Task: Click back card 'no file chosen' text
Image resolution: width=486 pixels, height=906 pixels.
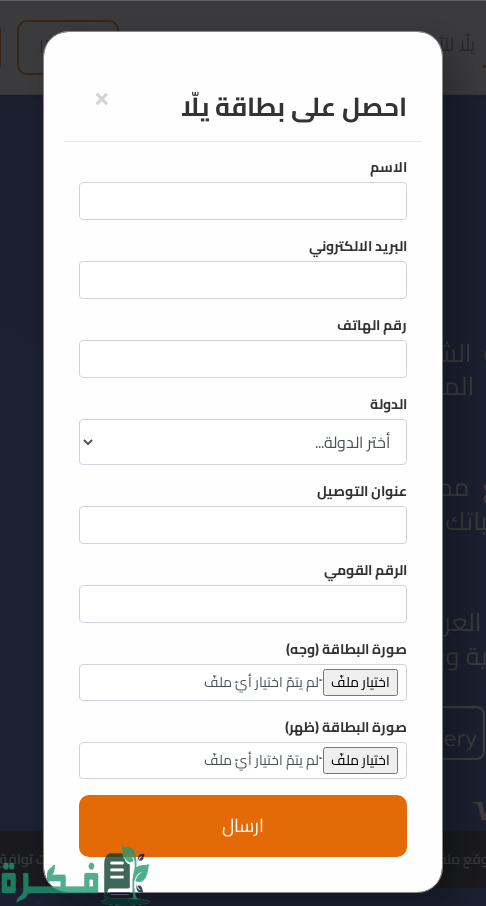Action: 262,760
